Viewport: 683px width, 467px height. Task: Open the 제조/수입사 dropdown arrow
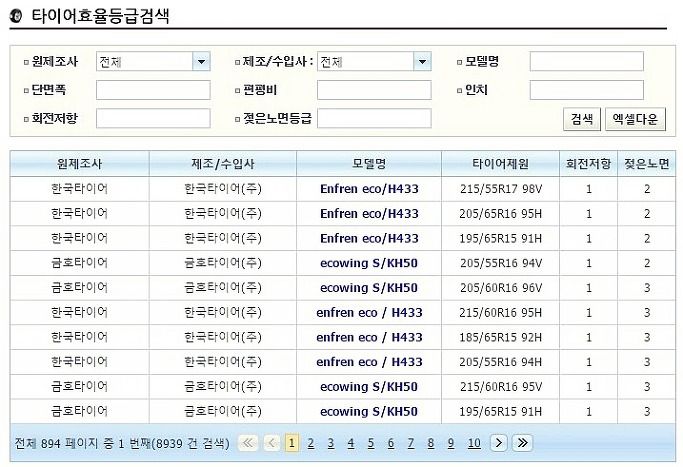422,61
